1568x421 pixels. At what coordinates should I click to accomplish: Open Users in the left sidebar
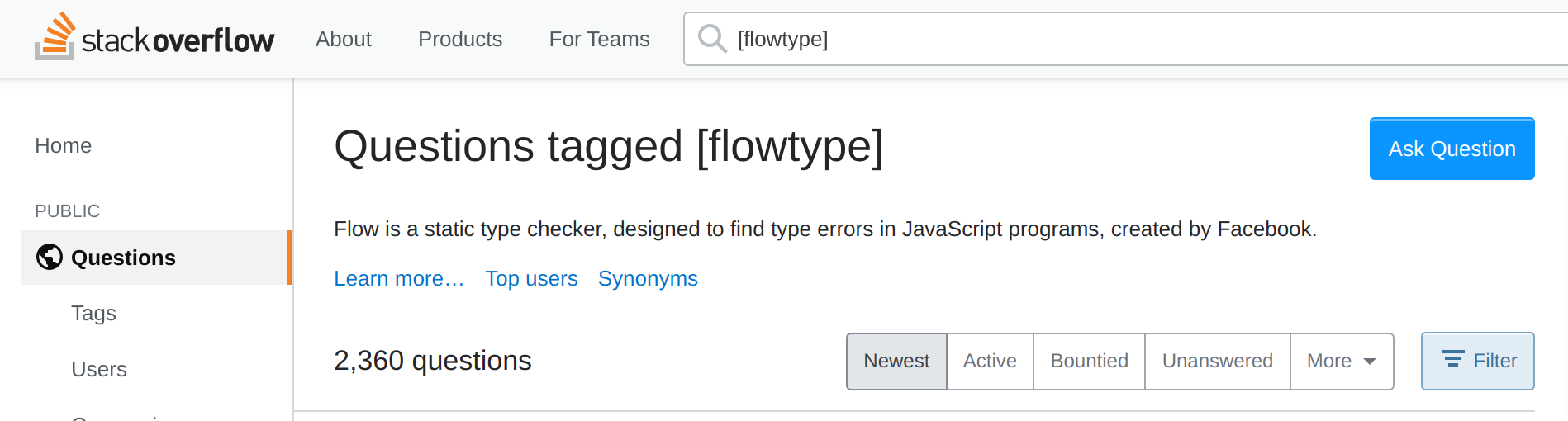click(x=99, y=369)
